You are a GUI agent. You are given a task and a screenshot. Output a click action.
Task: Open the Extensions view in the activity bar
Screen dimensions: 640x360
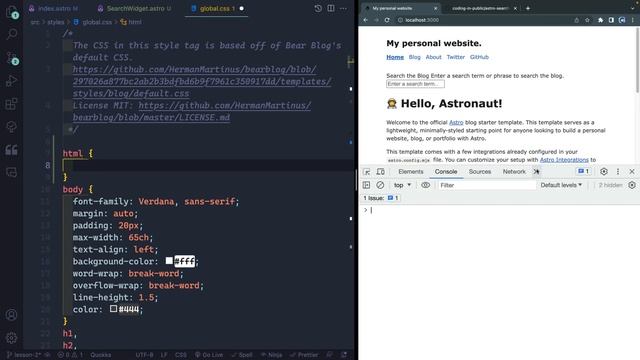coord(12,104)
